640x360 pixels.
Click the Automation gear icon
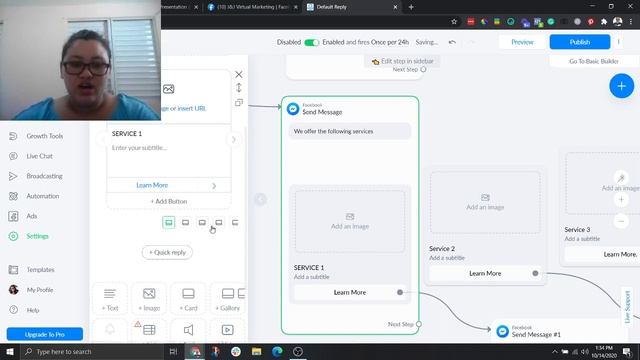point(13,196)
